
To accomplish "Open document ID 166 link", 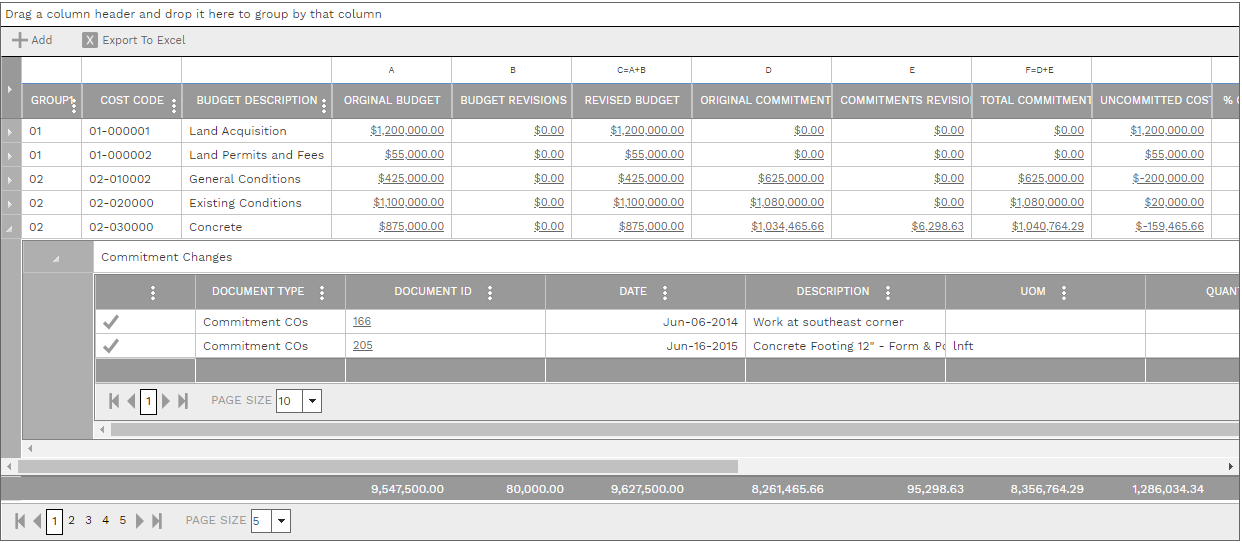I will point(361,322).
